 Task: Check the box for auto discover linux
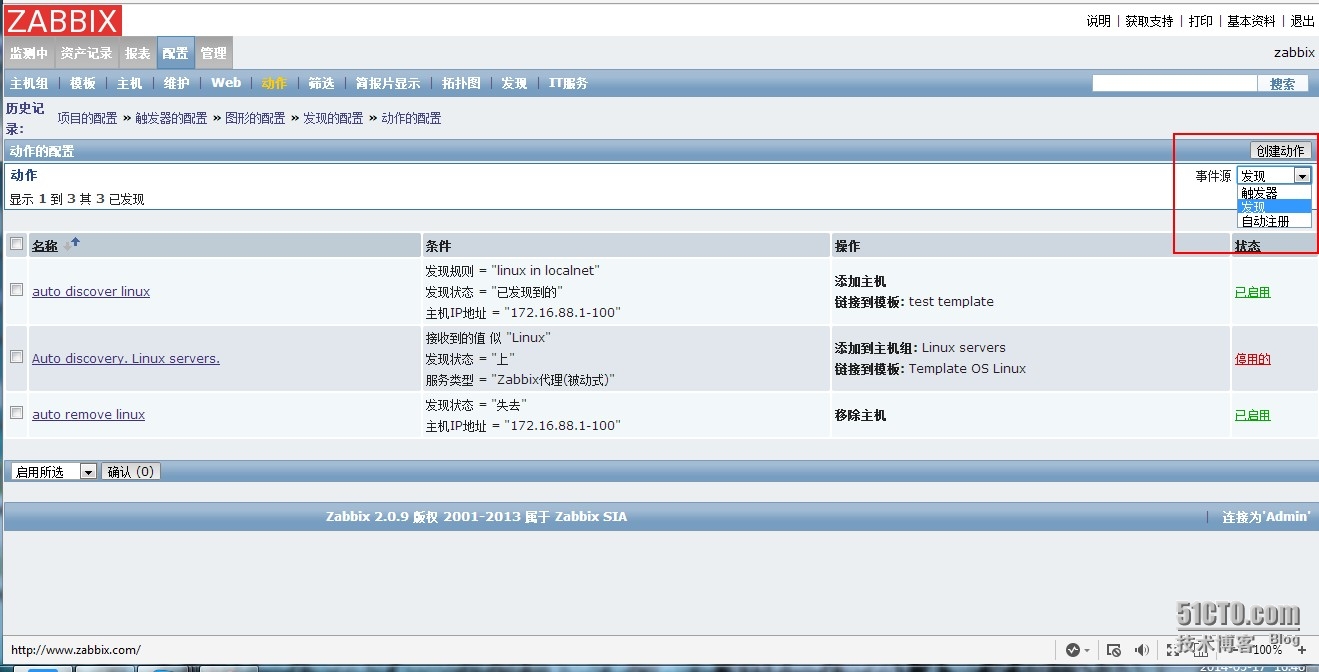(16, 290)
